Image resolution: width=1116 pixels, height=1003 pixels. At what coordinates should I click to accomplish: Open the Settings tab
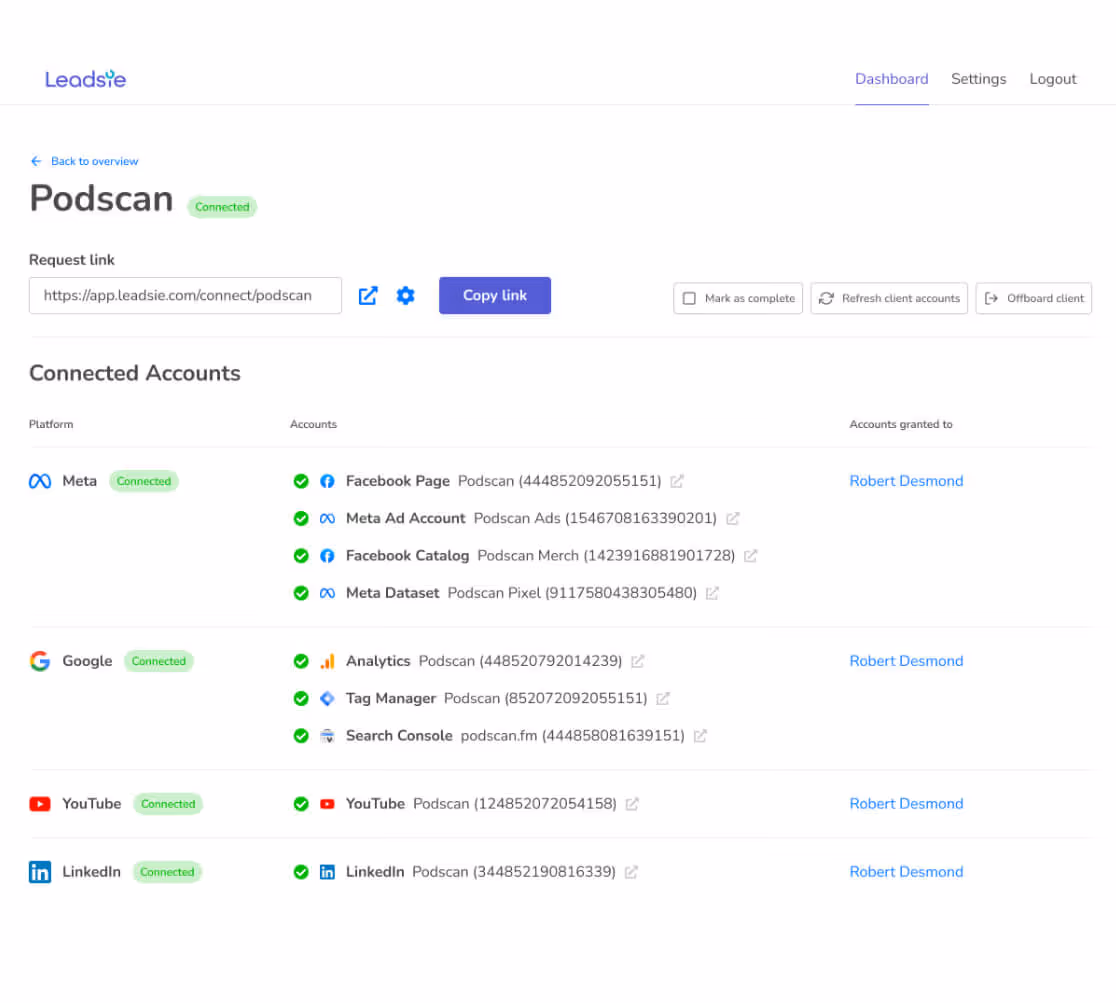[978, 79]
